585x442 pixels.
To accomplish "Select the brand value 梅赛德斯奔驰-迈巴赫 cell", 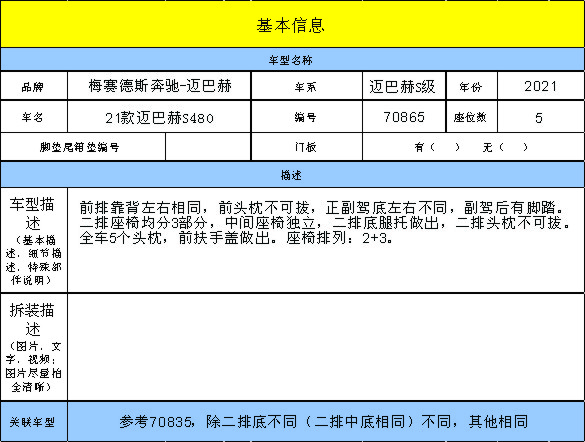I will click(x=159, y=86).
